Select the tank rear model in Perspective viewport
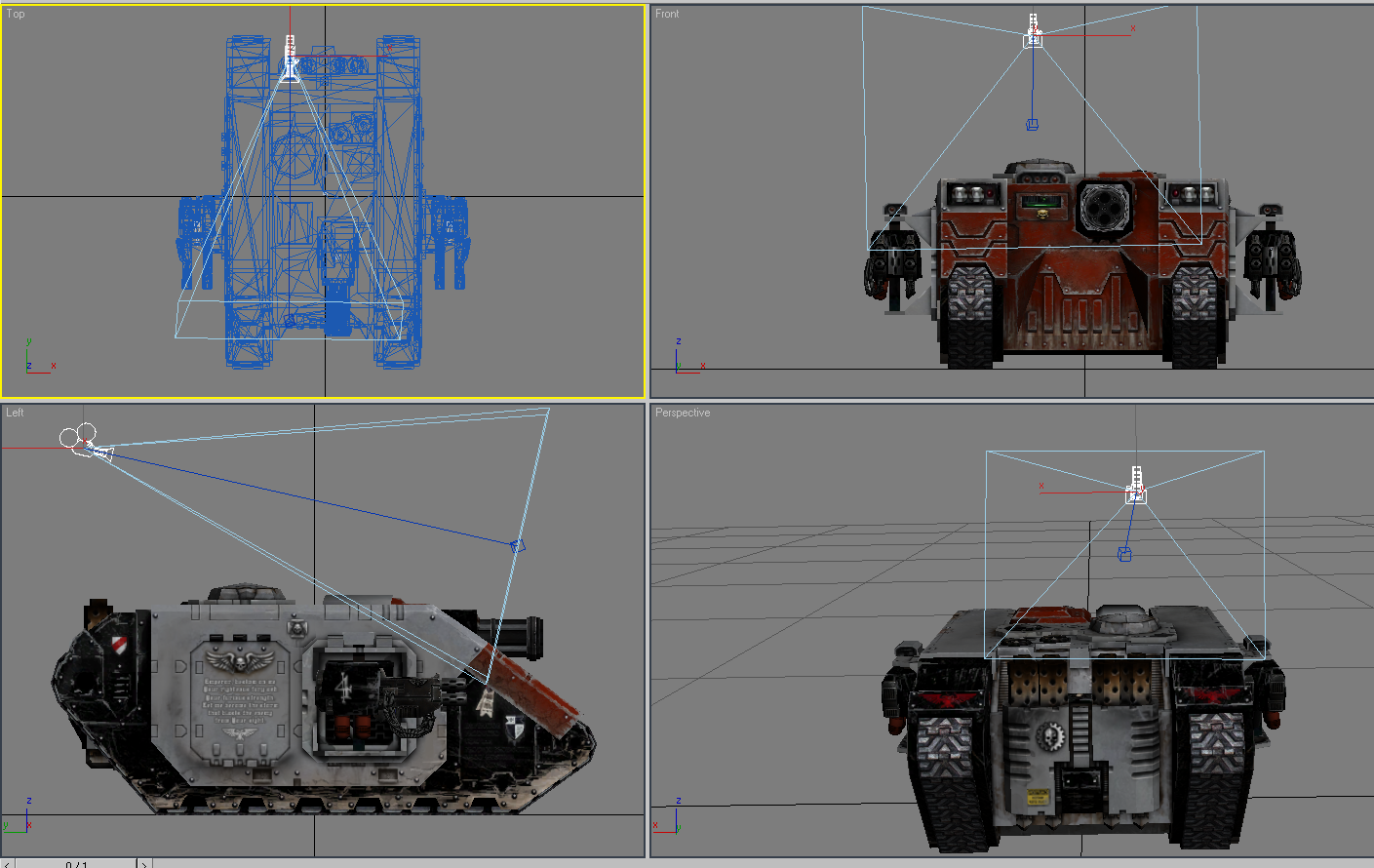This screenshot has width=1374, height=868. click(x=1082, y=727)
